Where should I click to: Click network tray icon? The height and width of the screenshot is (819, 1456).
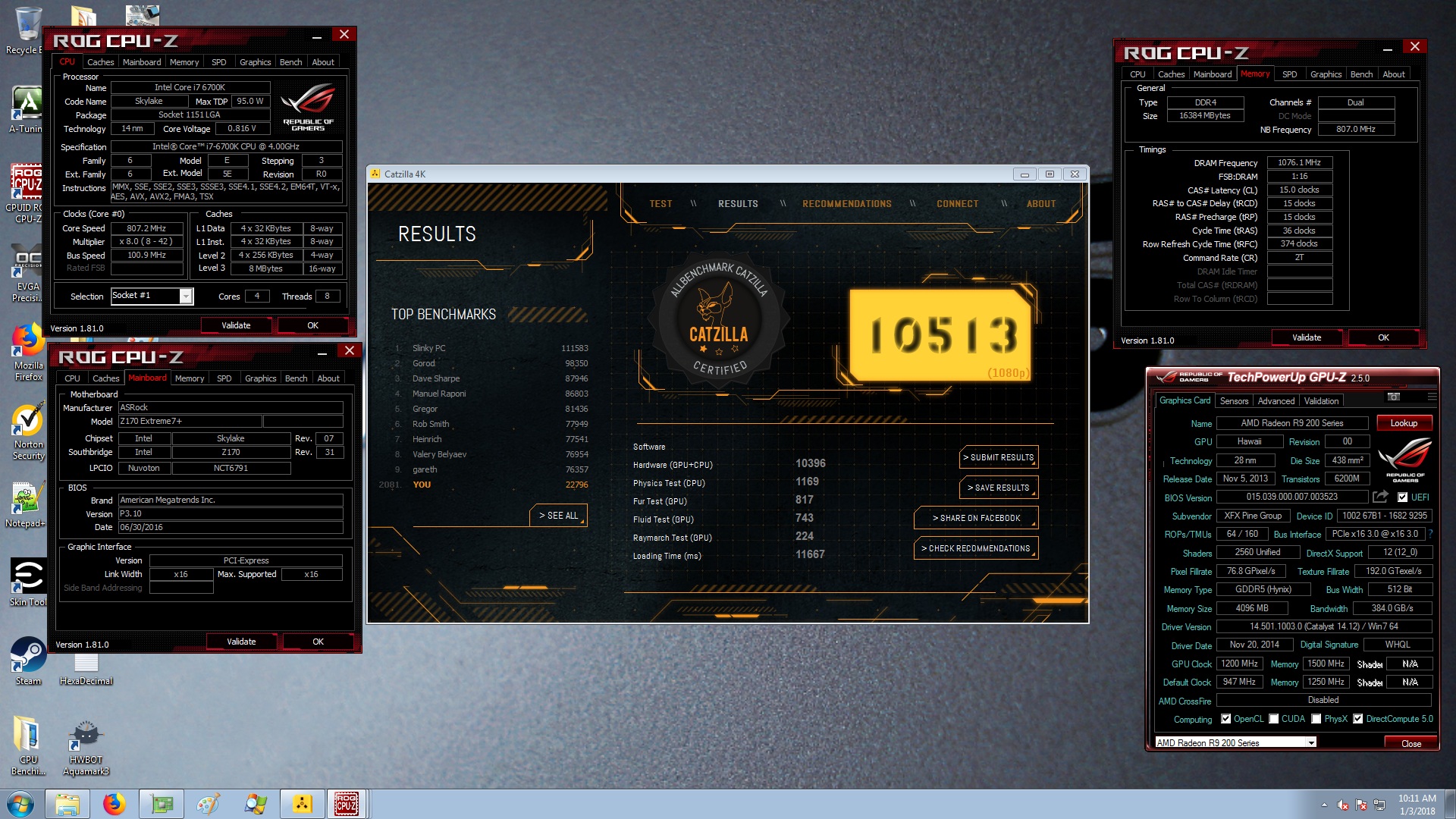[1379, 805]
